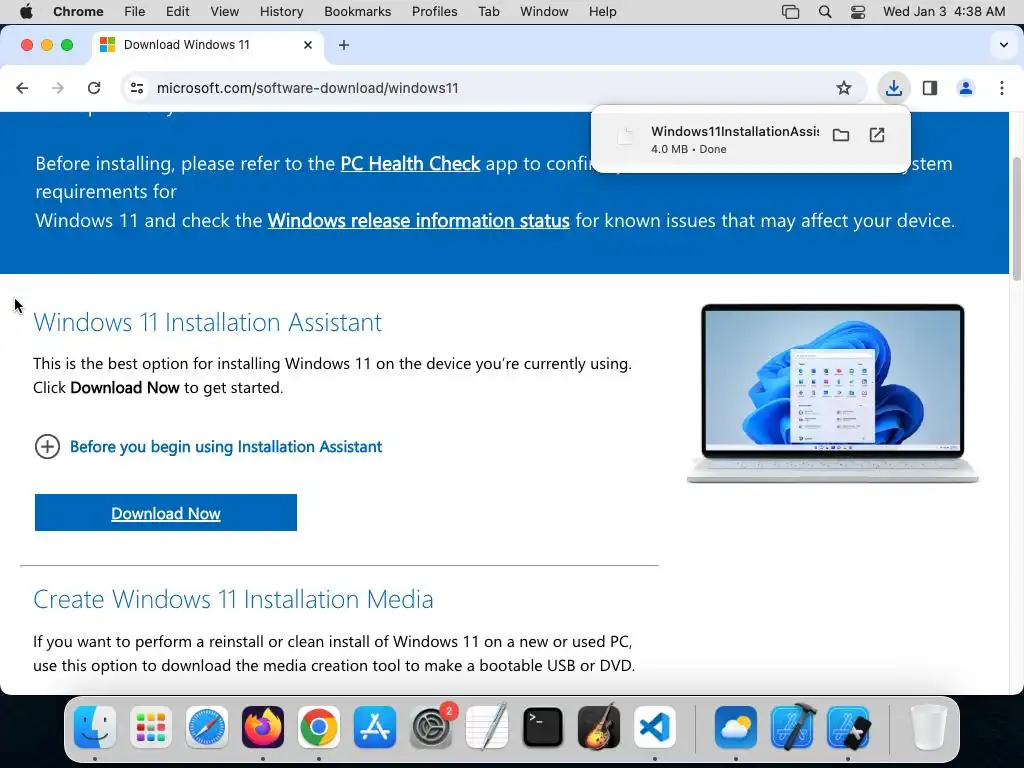Open the Help menu
Image resolution: width=1024 pixels, height=768 pixels.
point(602,11)
